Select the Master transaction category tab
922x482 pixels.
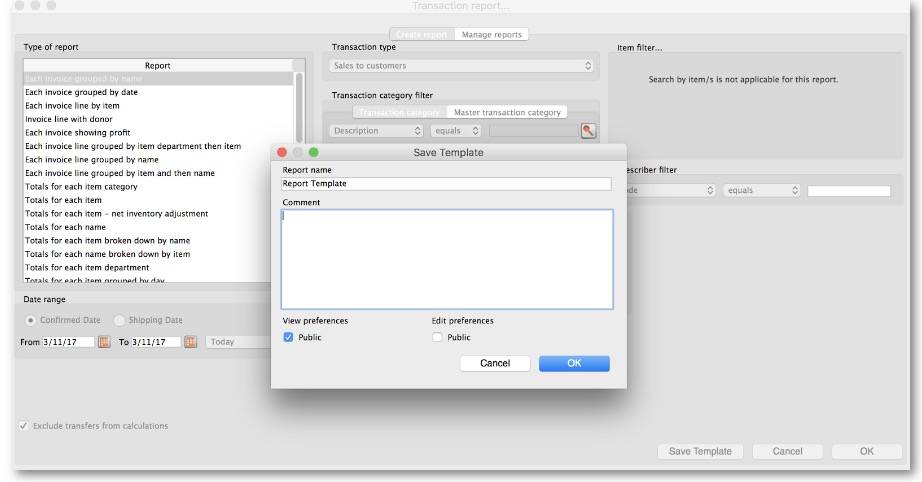tap(507, 112)
